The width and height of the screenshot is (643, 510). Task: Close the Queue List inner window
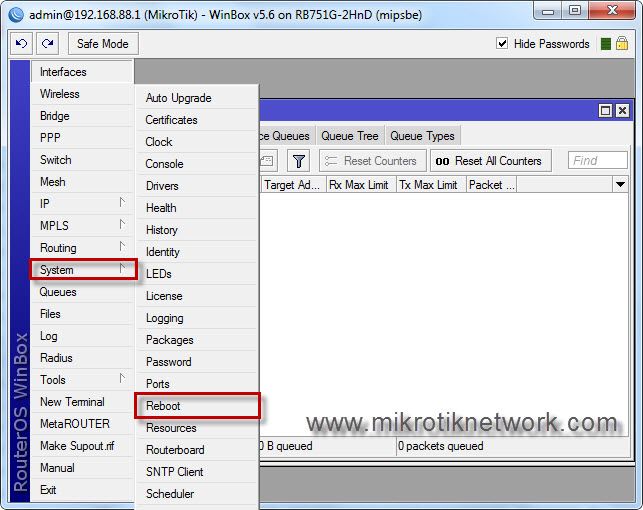point(622,111)
